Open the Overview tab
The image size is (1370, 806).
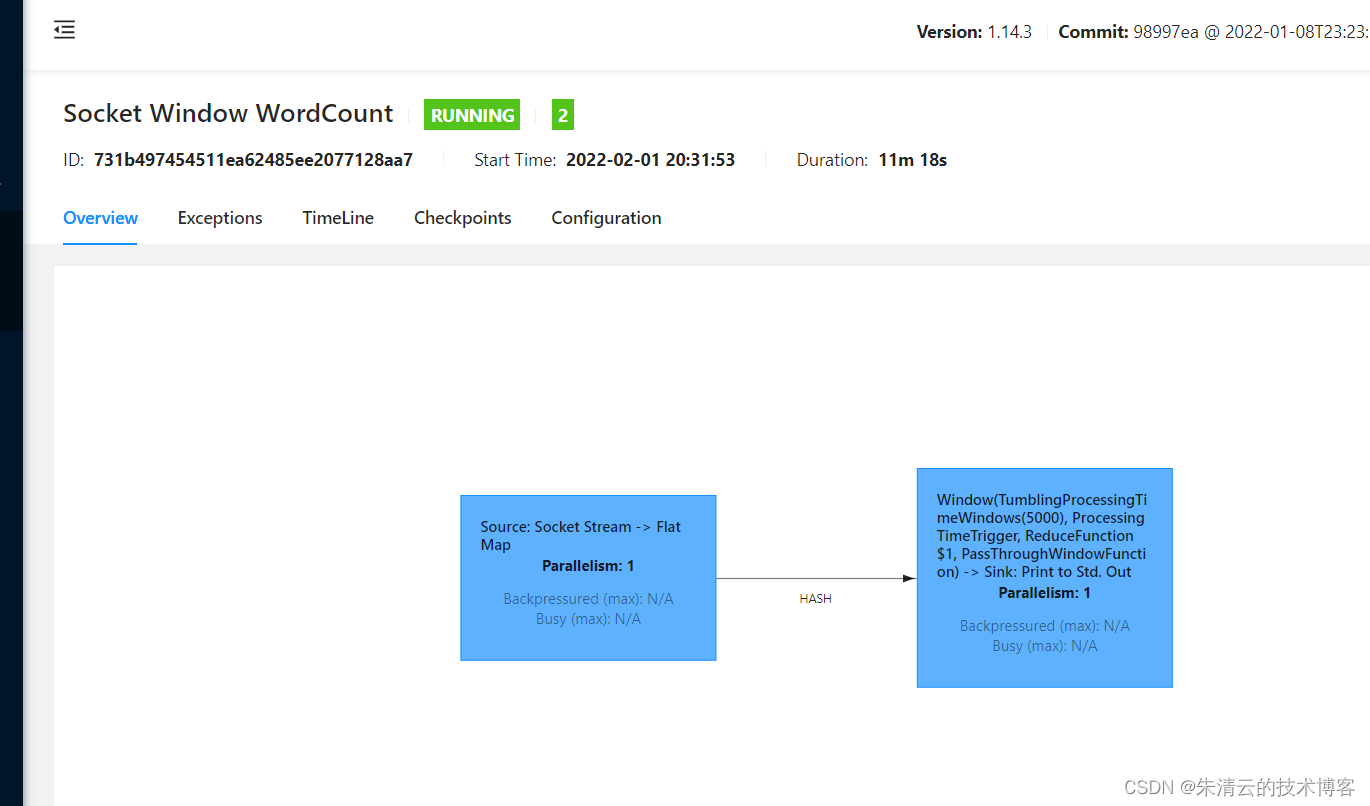click(100, 218)
